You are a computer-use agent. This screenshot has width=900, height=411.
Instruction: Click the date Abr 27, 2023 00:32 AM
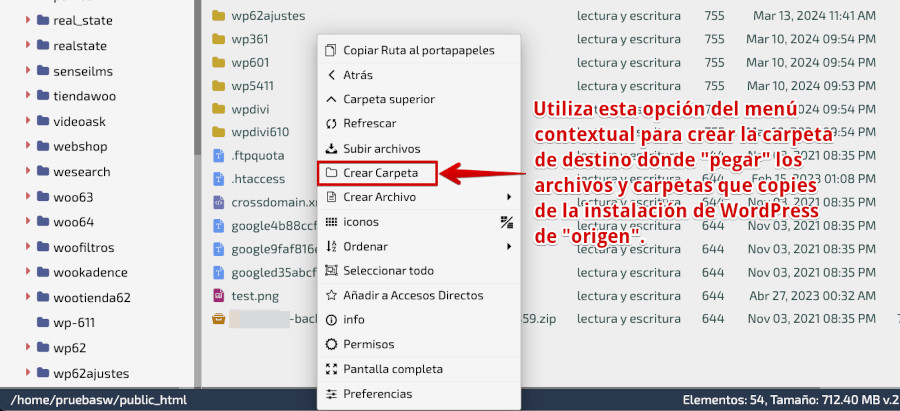[x=812, y=296]
